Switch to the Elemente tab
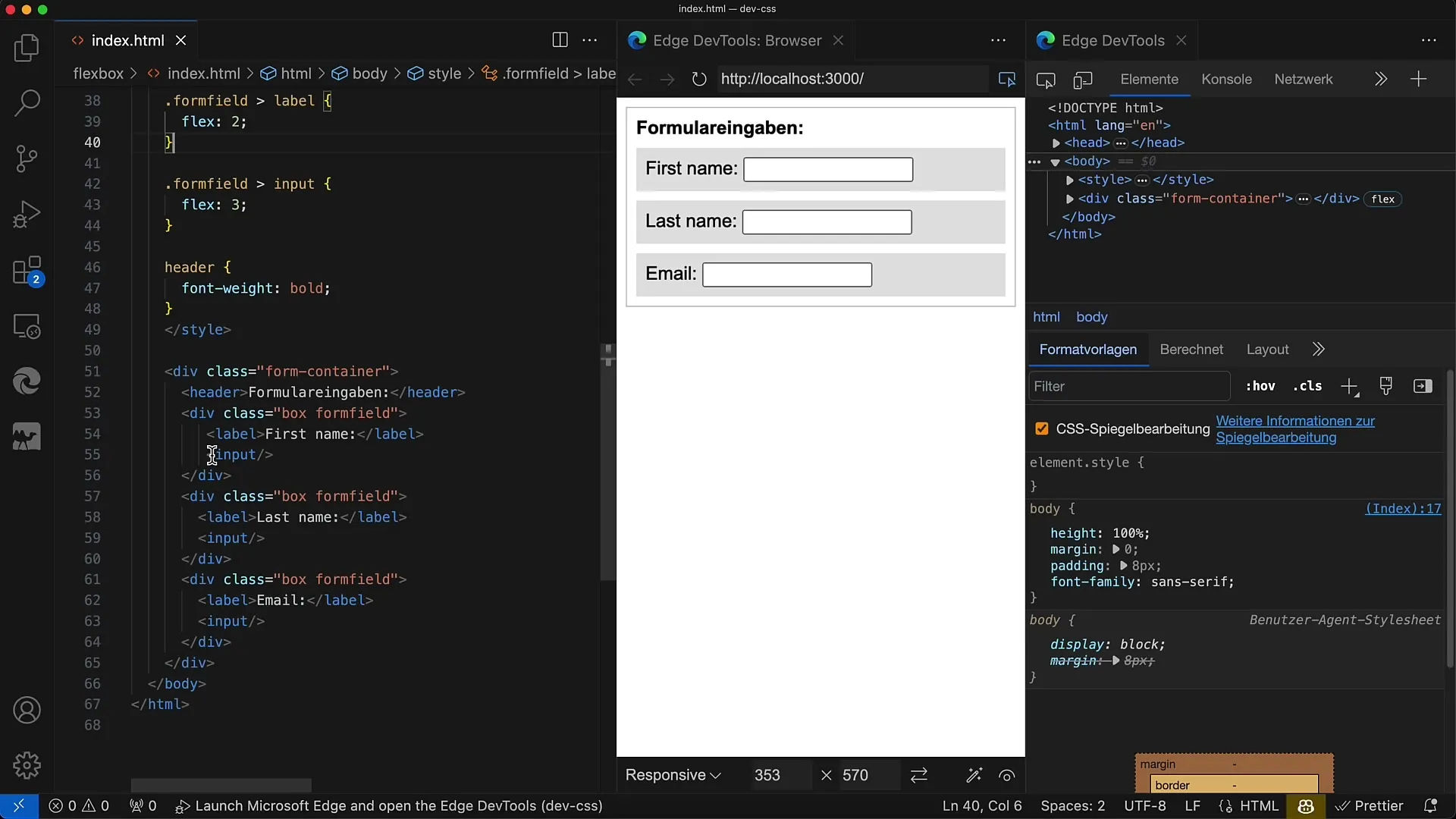 pos(1149,79)
